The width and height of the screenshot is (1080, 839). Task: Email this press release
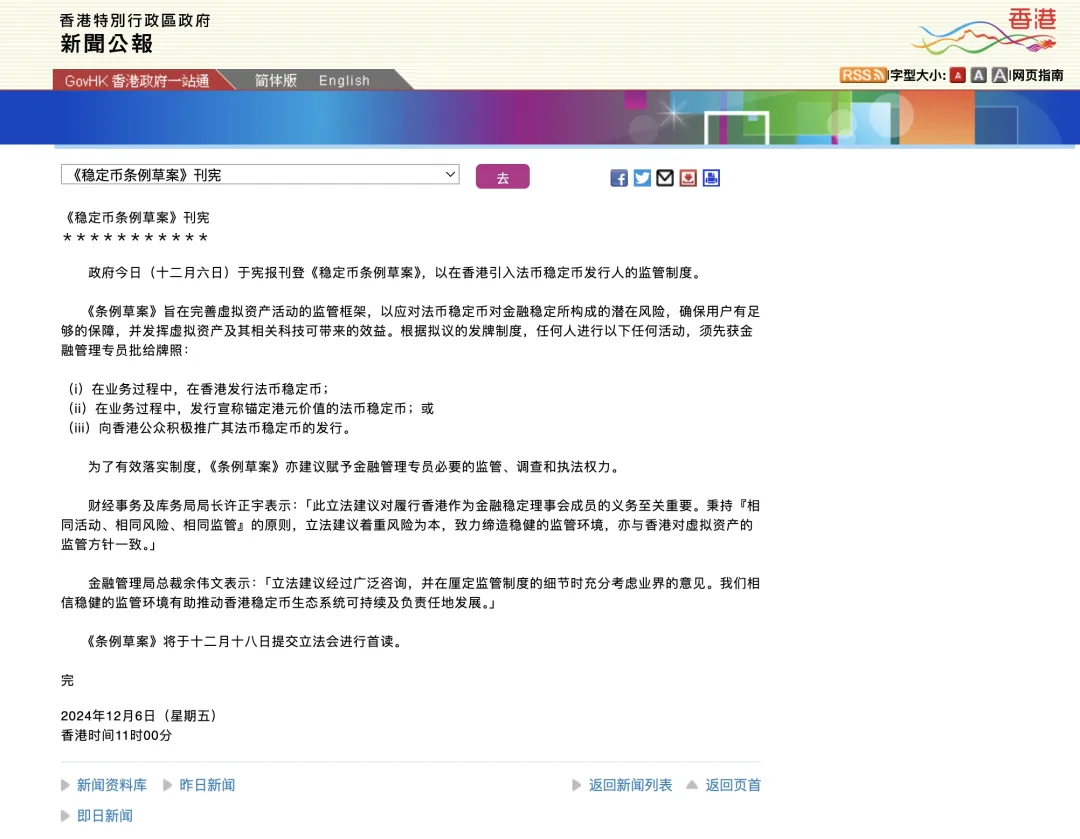tap(664, 177)
